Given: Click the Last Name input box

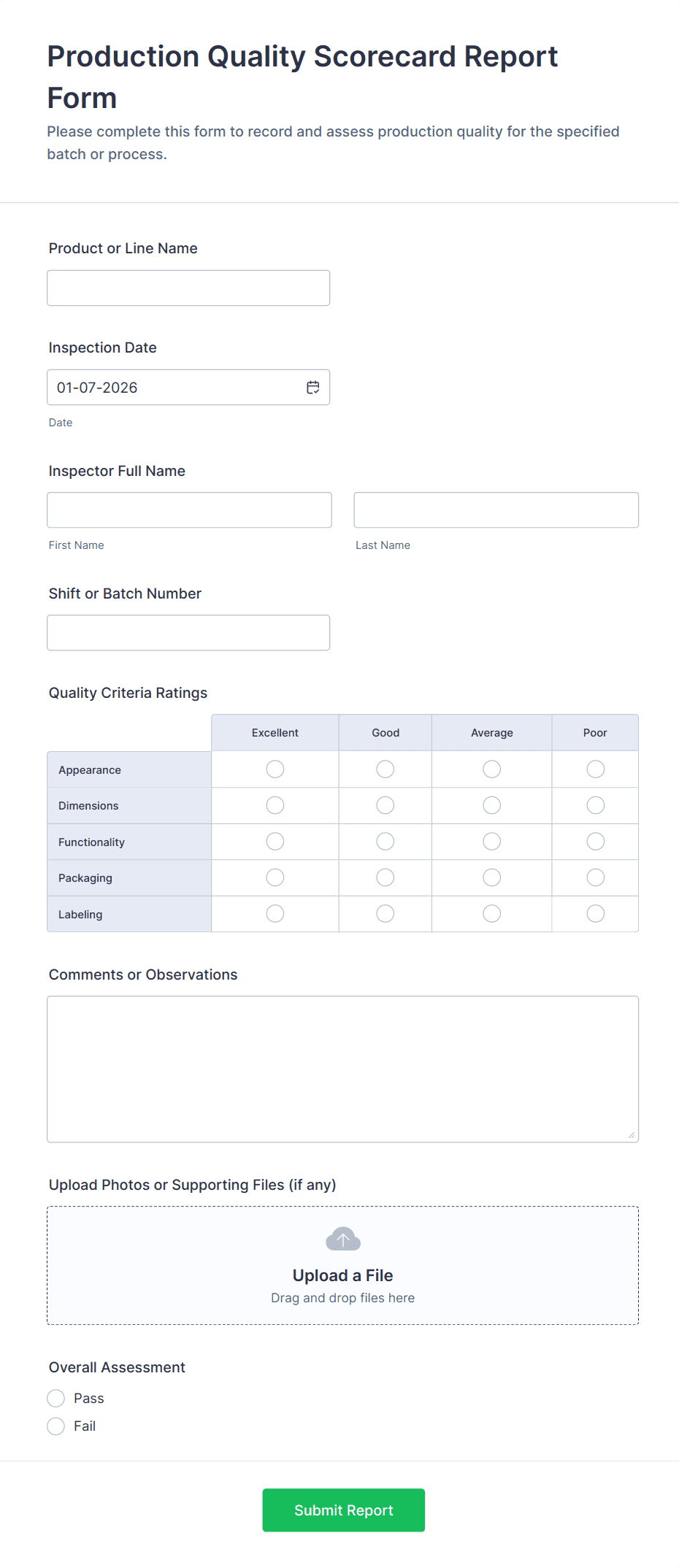Looking at the screenshot, I should (x=496, y=510).
